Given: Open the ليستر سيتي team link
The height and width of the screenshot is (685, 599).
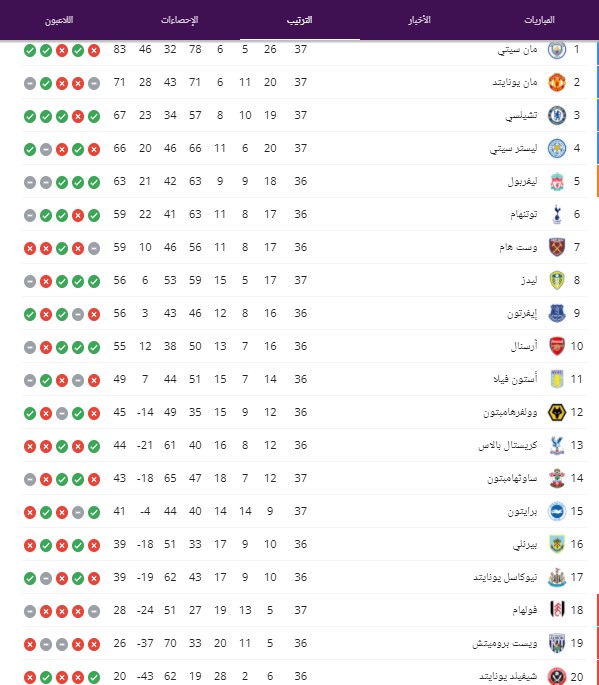Looking at the screenshot, I should coord(513,149).
